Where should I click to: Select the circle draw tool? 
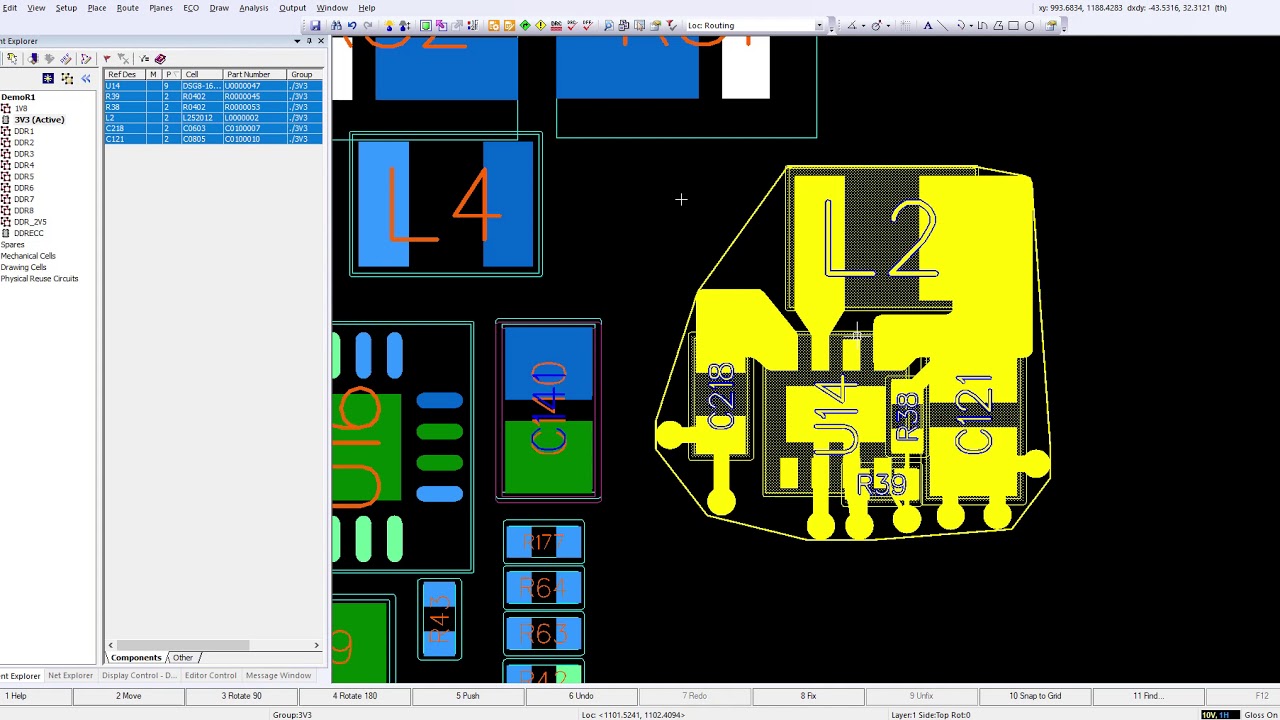click(1029, 25)
